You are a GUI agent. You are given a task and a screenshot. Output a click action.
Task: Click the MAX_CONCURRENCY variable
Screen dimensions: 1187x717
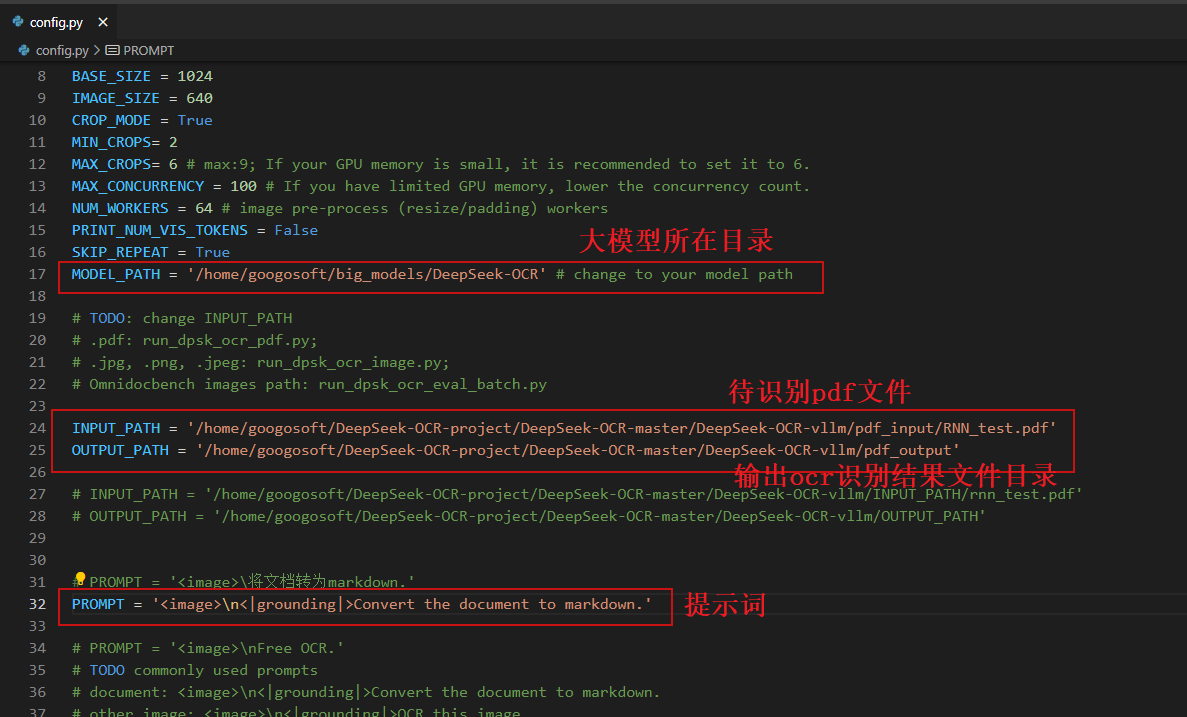coord(138,186)
